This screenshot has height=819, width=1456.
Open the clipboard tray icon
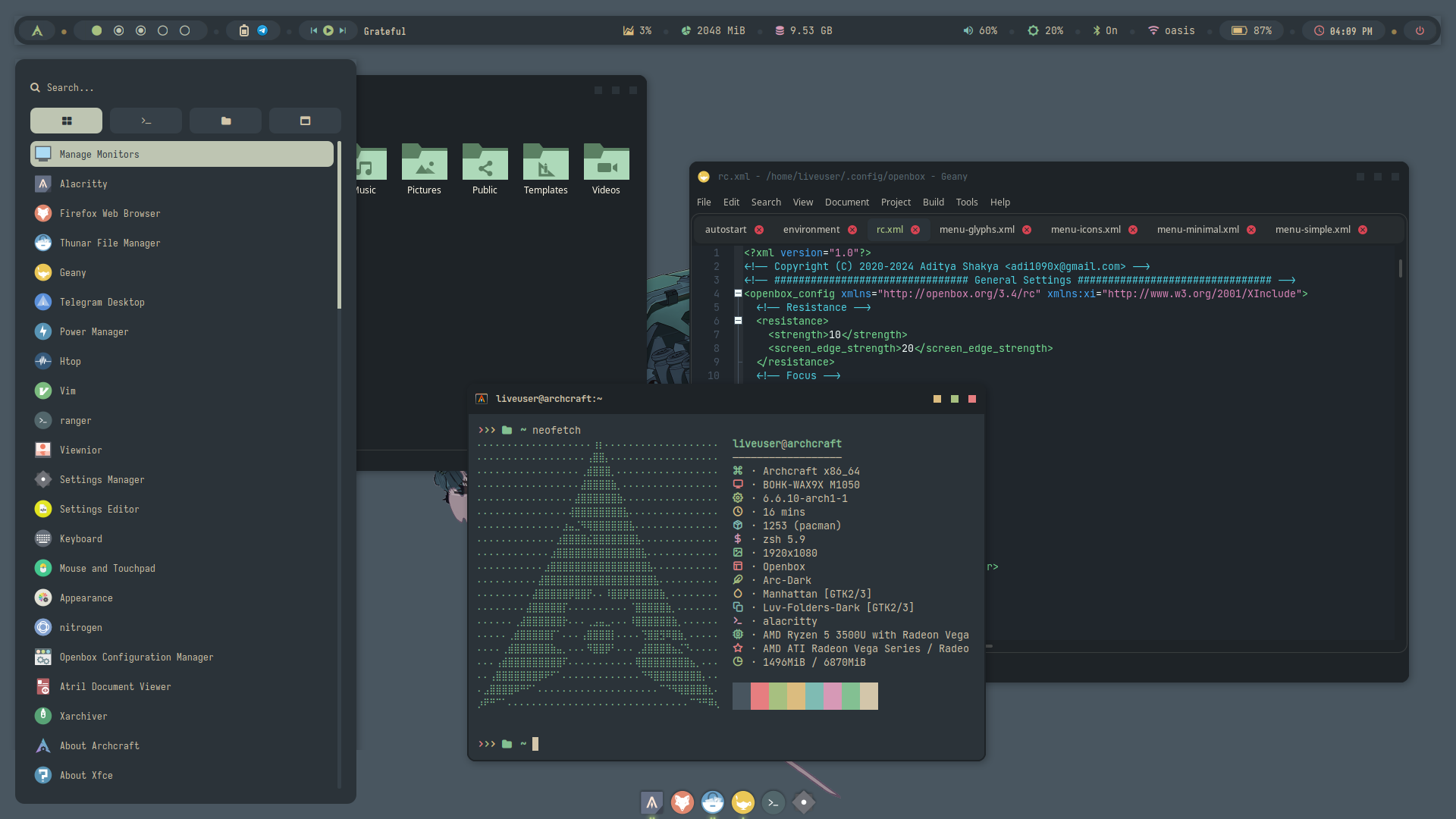pyautogui.click(x=244, y=31)
